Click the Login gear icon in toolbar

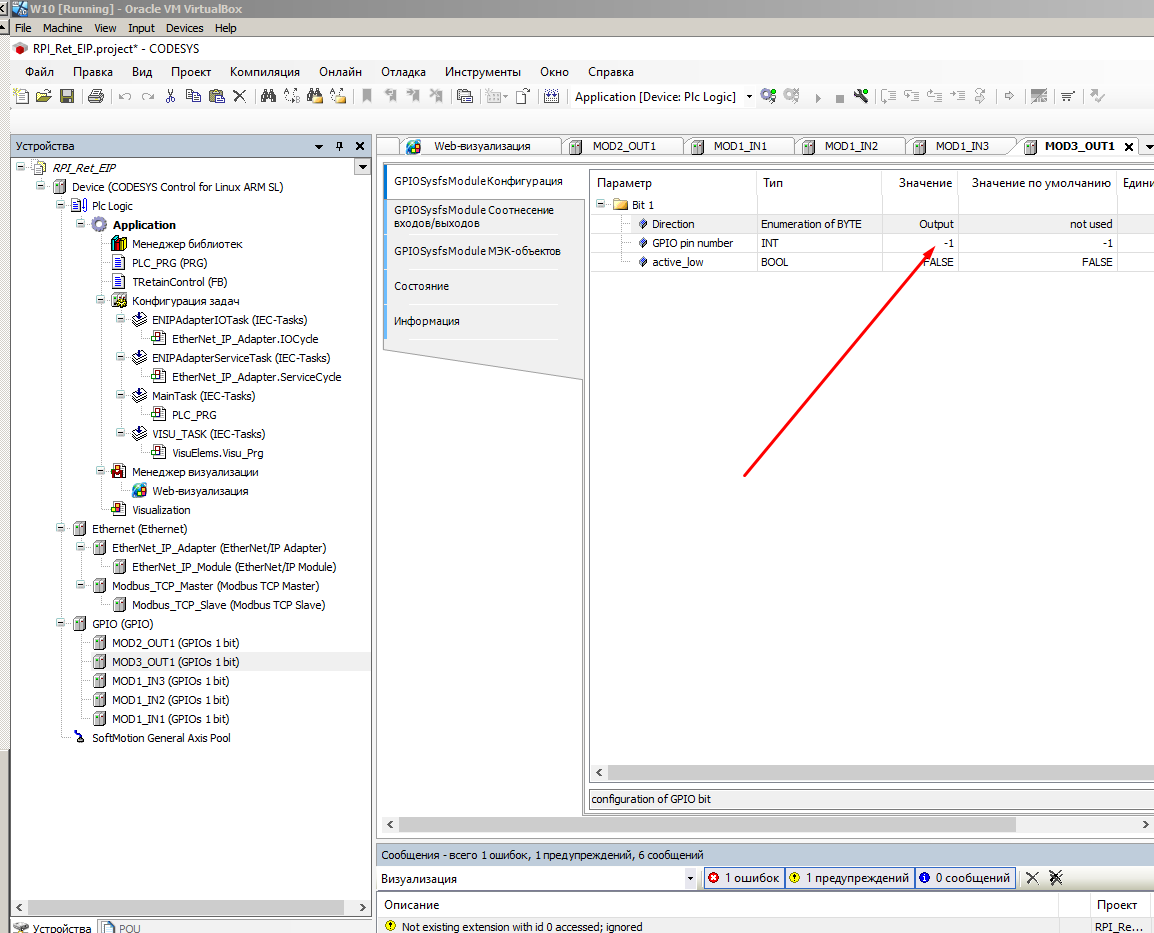coord(768,96)
